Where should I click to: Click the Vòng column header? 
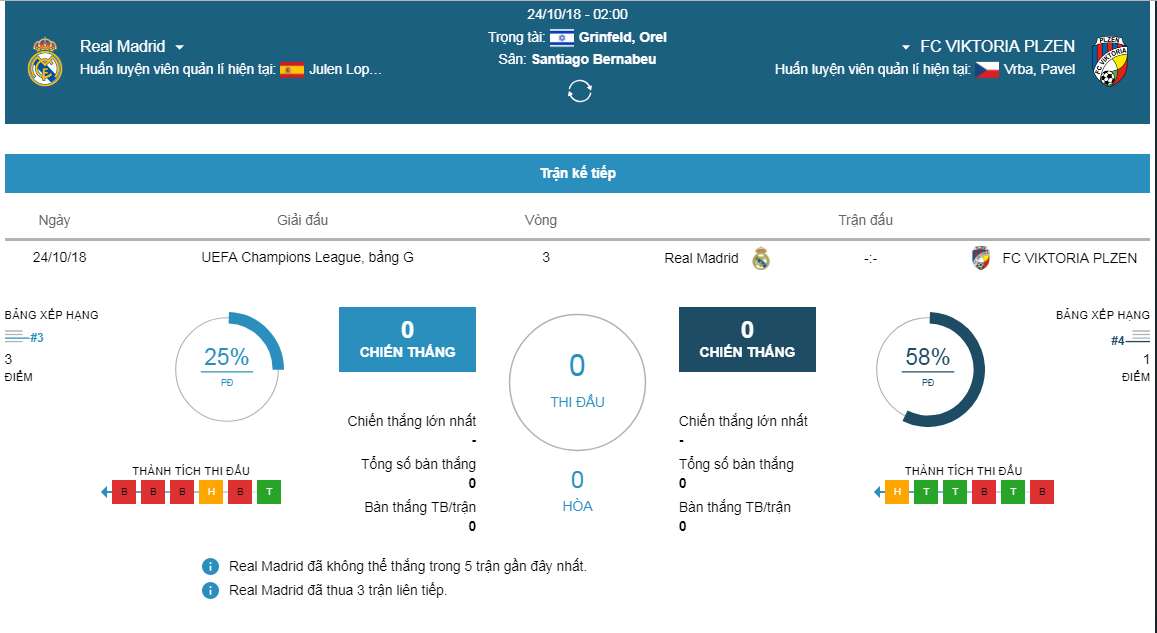[x=541, y=220]
